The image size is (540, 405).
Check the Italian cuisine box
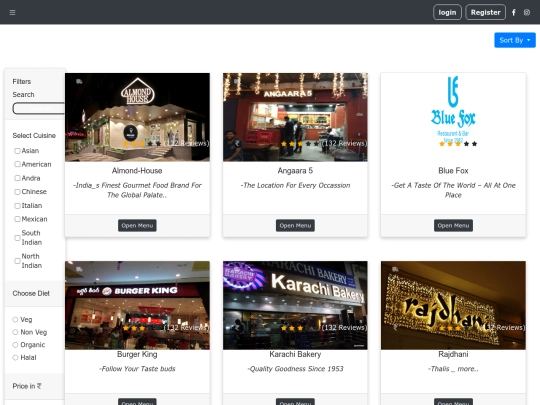point(17,206)
